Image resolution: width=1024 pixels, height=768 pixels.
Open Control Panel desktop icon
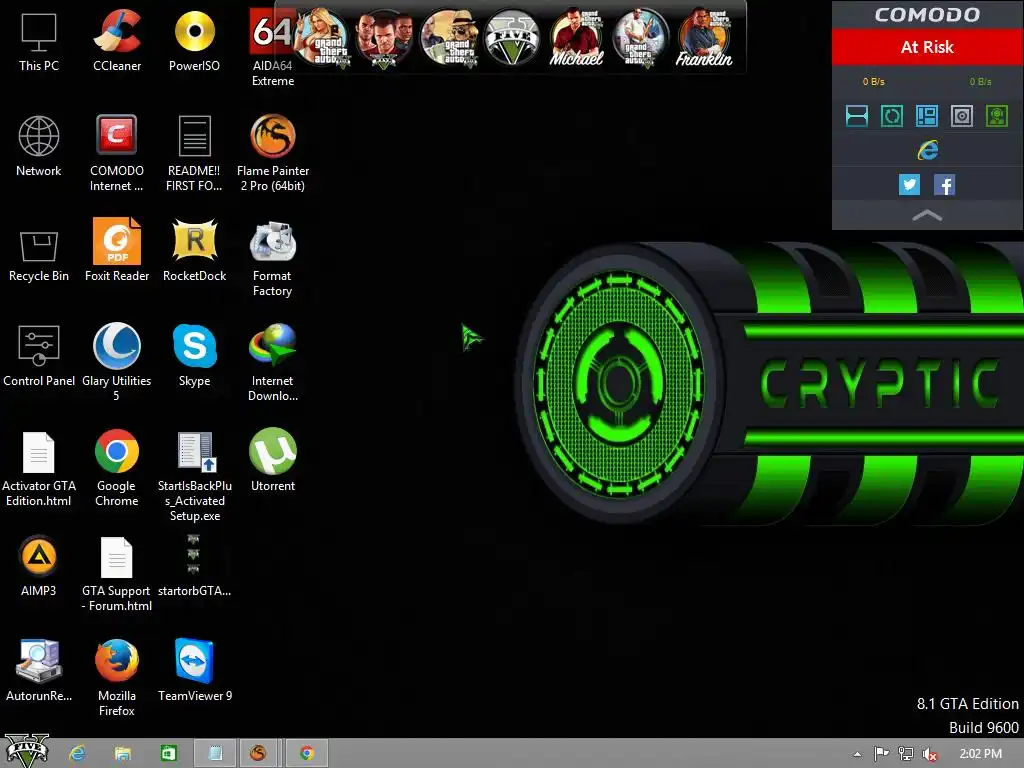coord(39,357)
